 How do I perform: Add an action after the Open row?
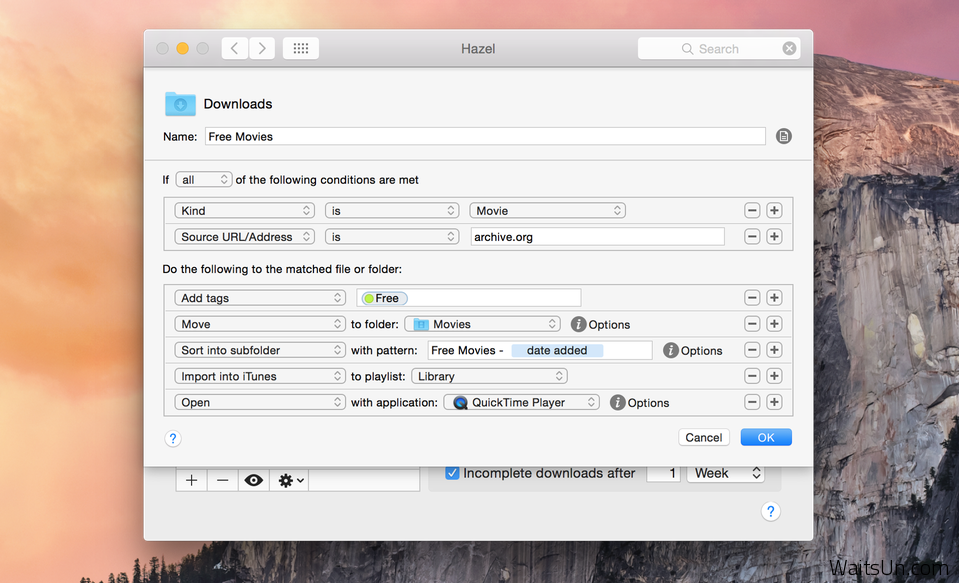[774, 402]
